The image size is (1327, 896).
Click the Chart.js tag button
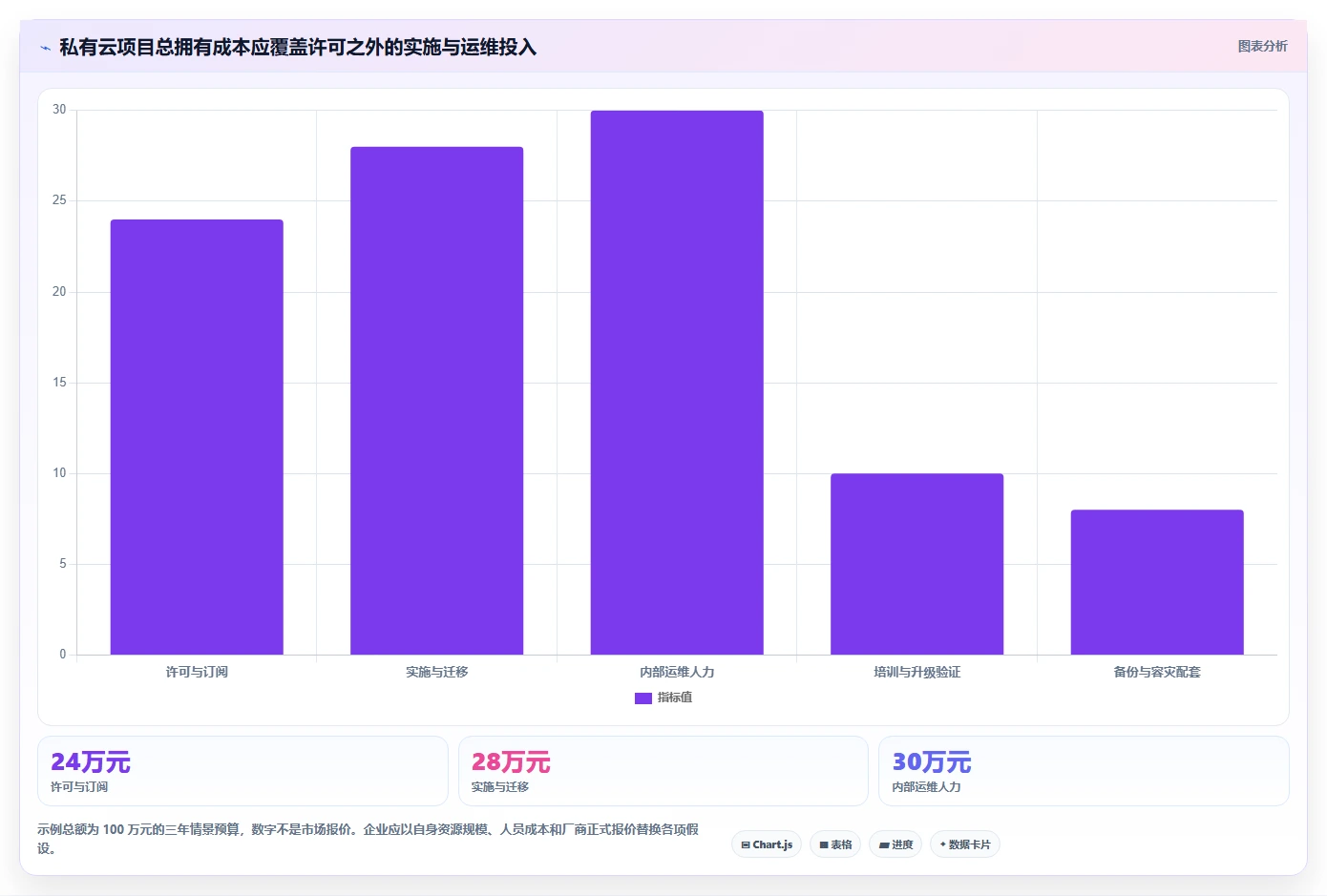tap(767, 844)
